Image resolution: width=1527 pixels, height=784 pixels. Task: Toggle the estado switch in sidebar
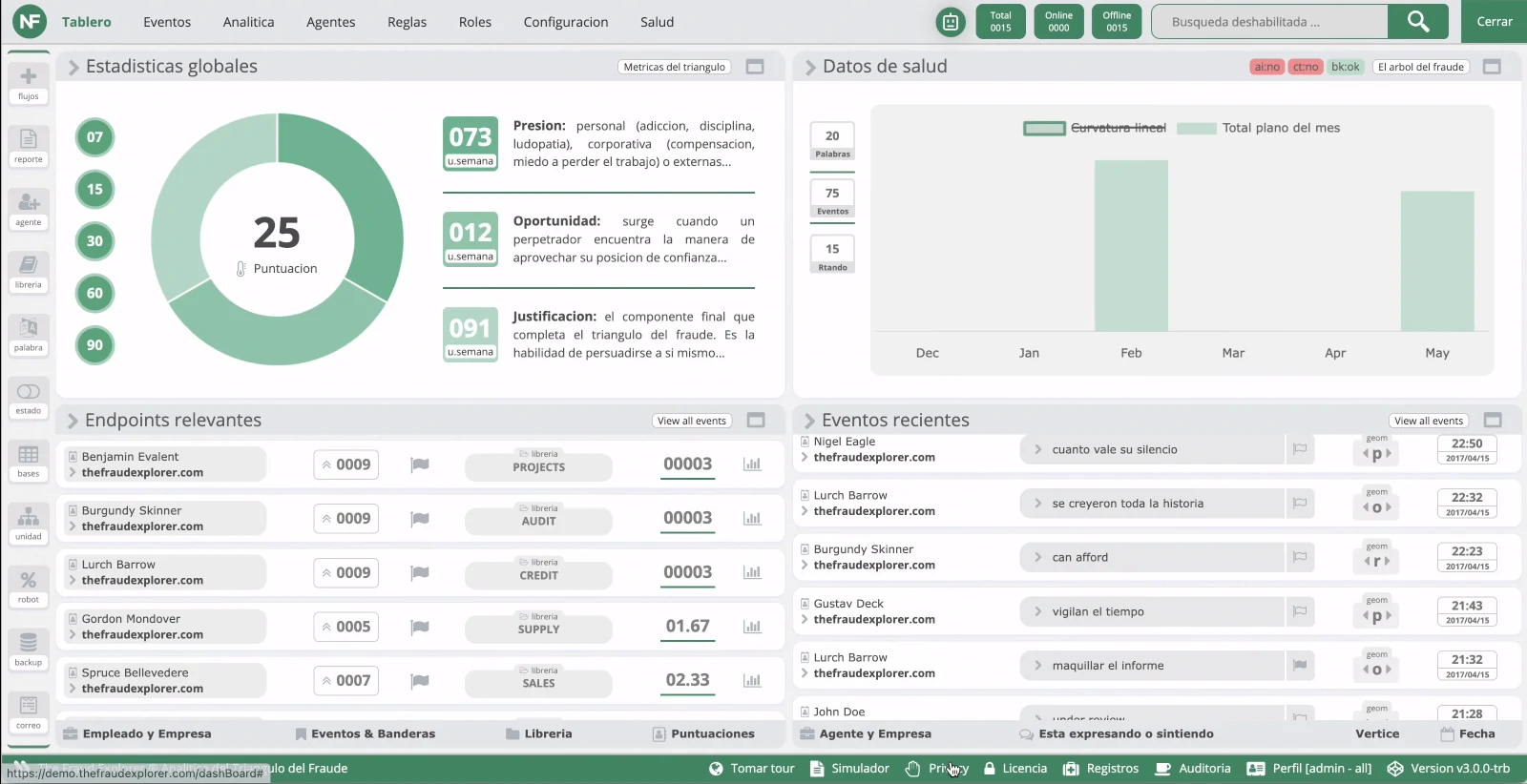(x=29, y=392)
